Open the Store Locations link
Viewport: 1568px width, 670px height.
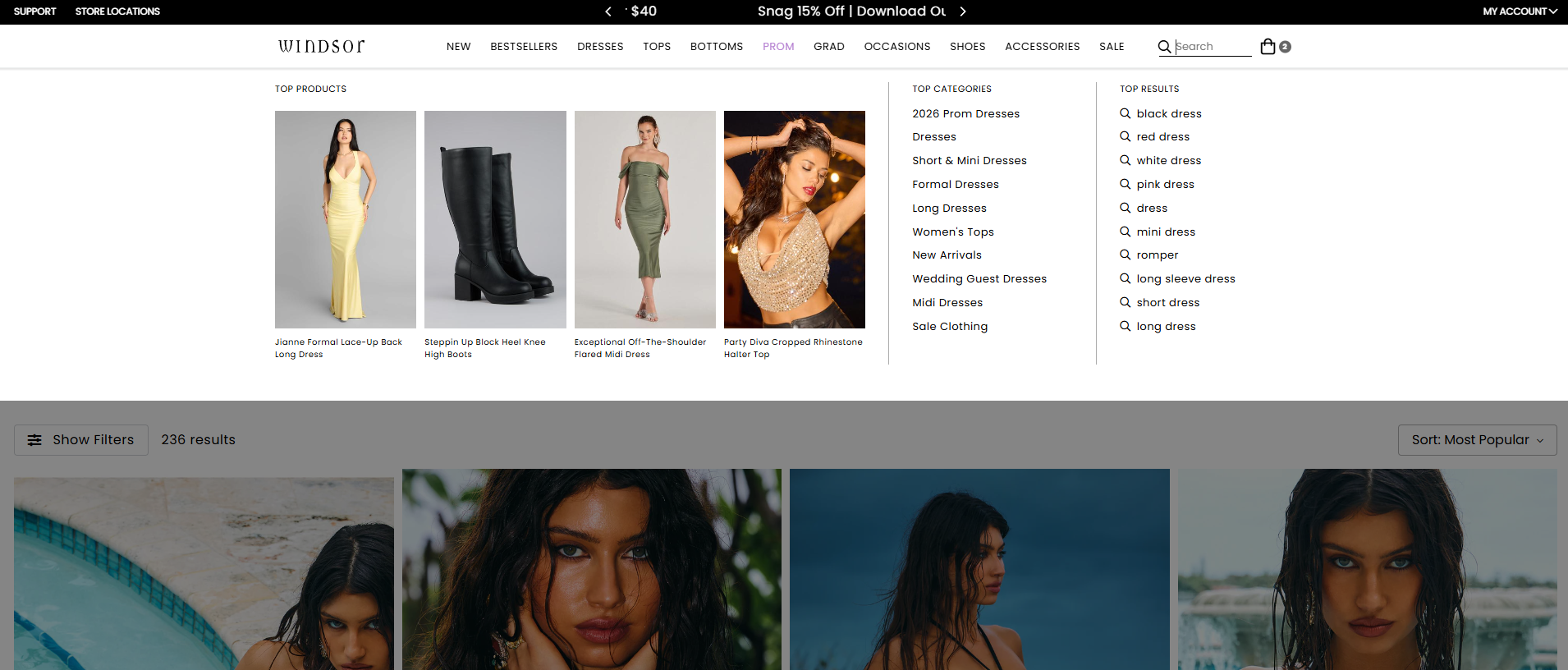(x=117, y=11)
